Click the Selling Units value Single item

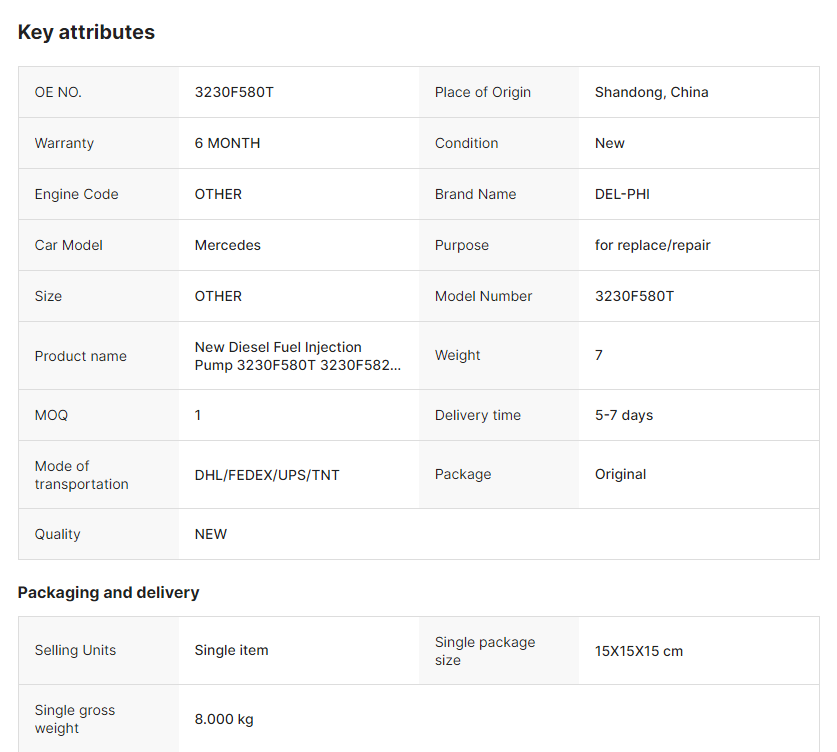pos(231,650)
